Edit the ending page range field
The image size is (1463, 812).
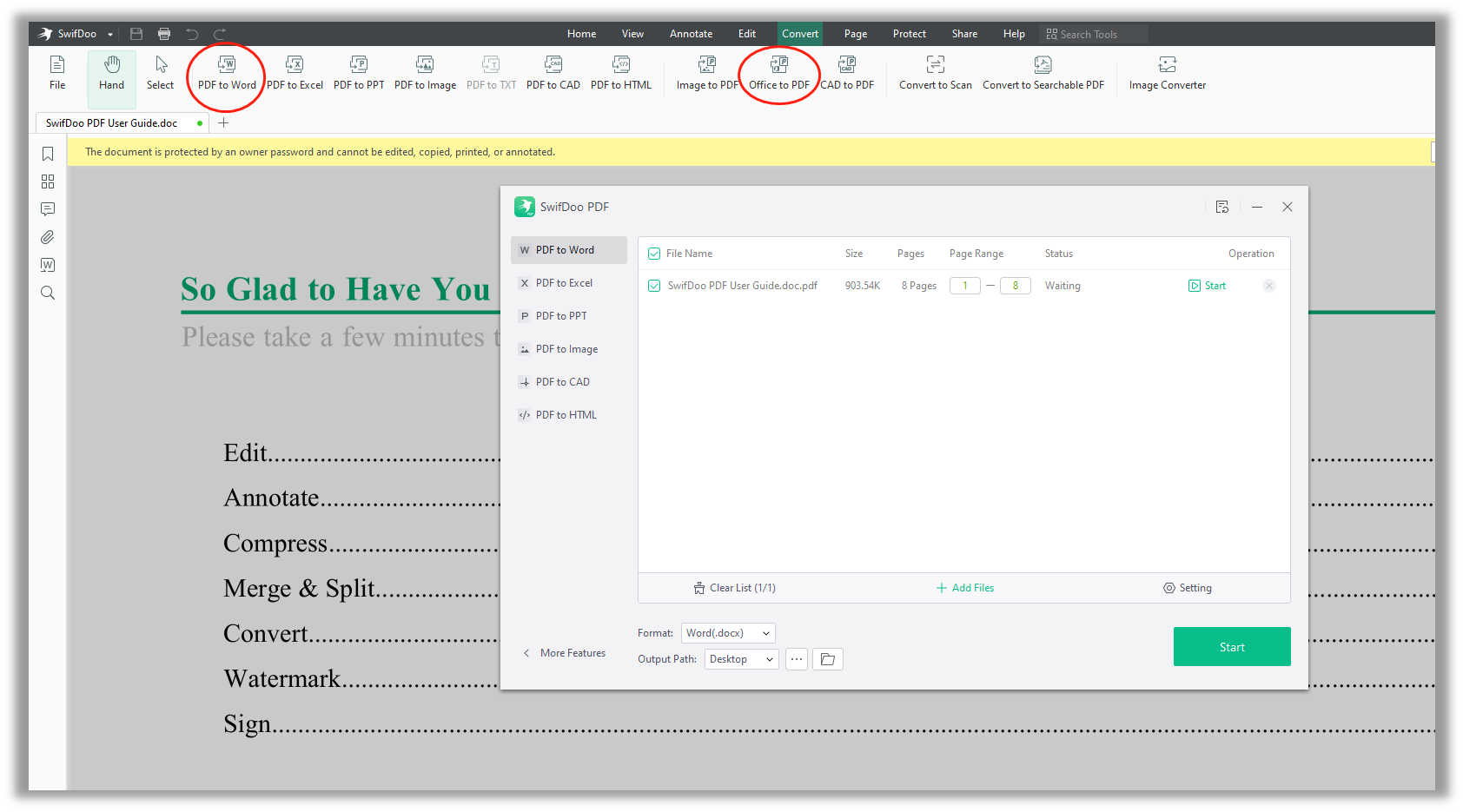point(1016,286)
